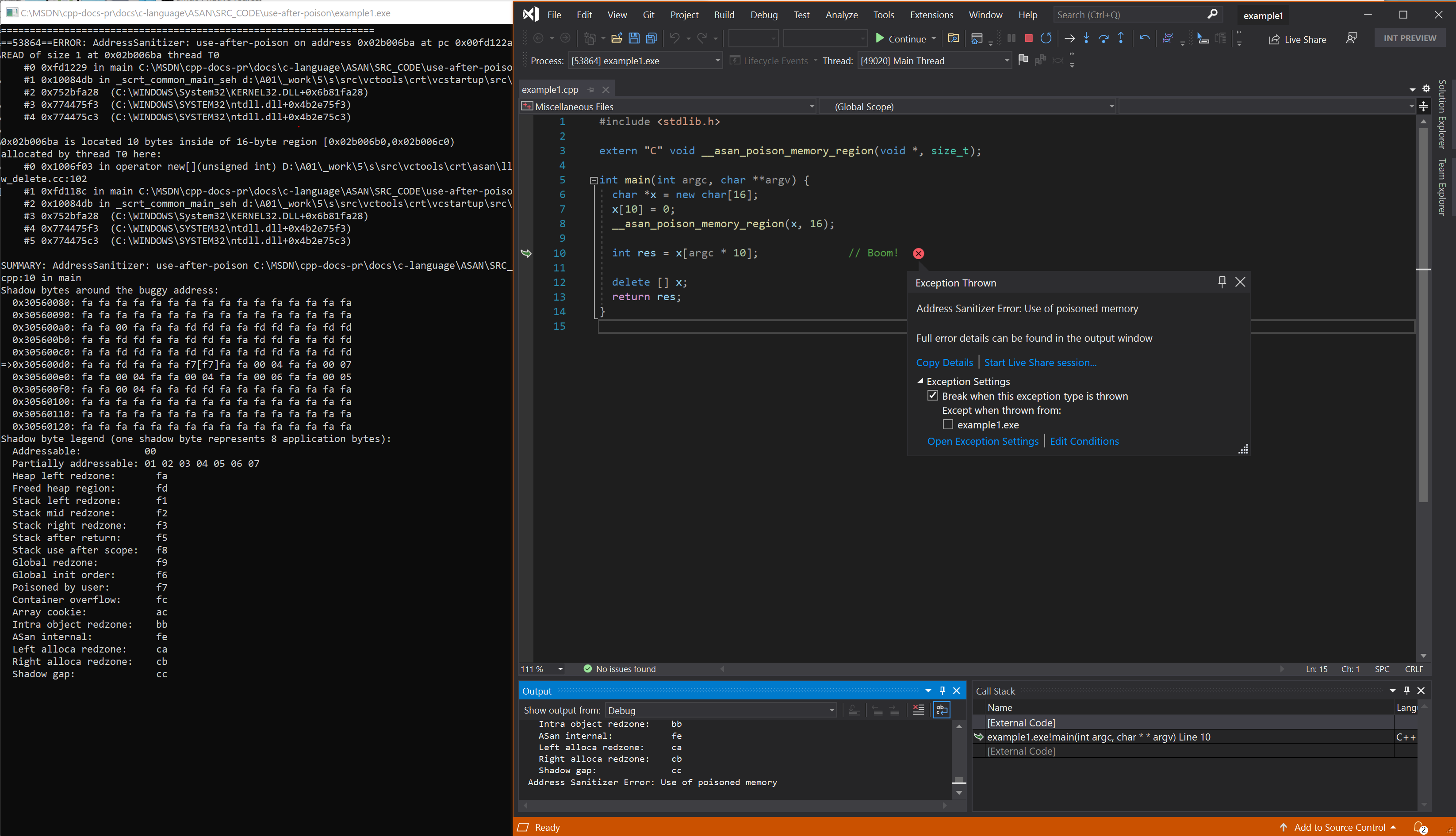1456x836 pixels.
Task: Click Start Live Share session link
Action: [x=1039, y=362]
